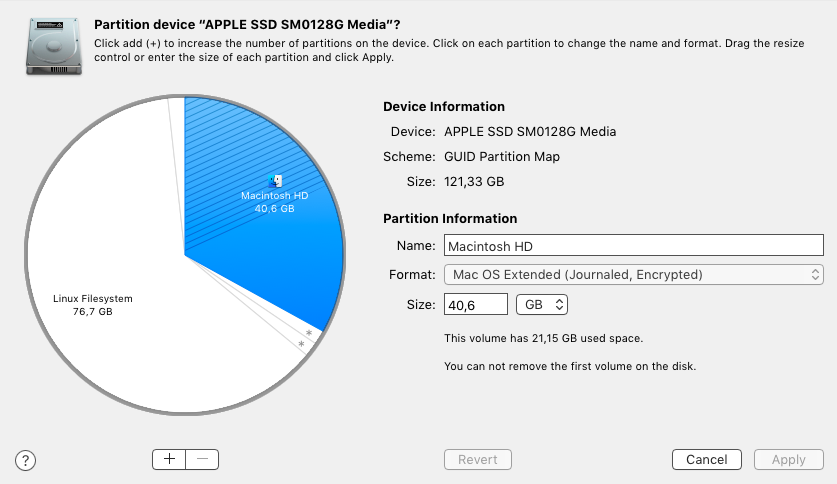837x484 pixels.
Task: Click 'This volume has 21,15 GB used space.'
Action: tap(543, 338)
